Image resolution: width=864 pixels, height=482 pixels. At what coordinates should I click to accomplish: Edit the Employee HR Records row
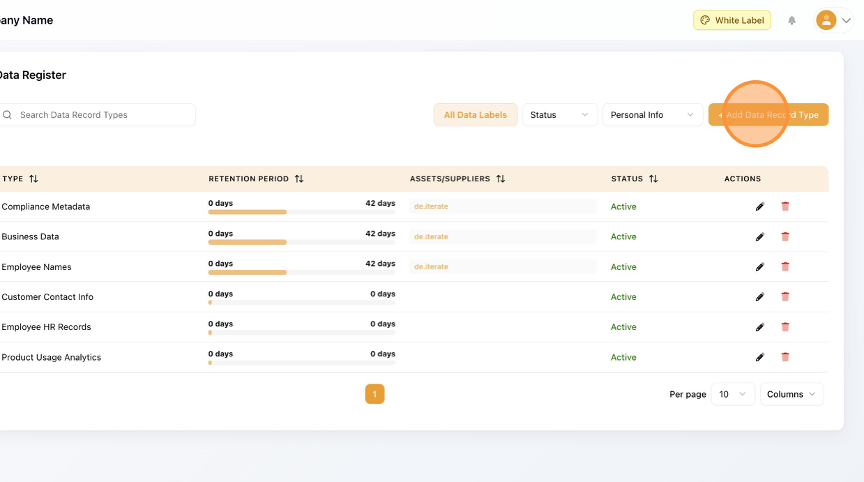[759, 327]
